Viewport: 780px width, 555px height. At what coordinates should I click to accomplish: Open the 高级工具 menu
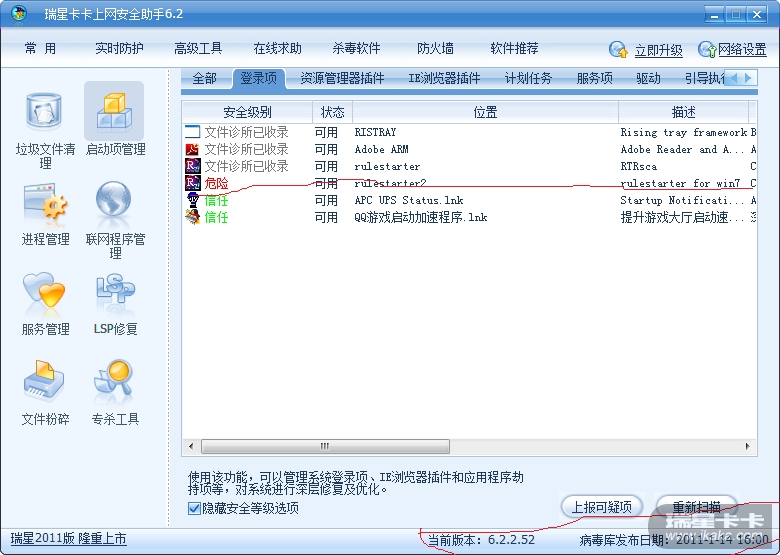coord(198,48)
